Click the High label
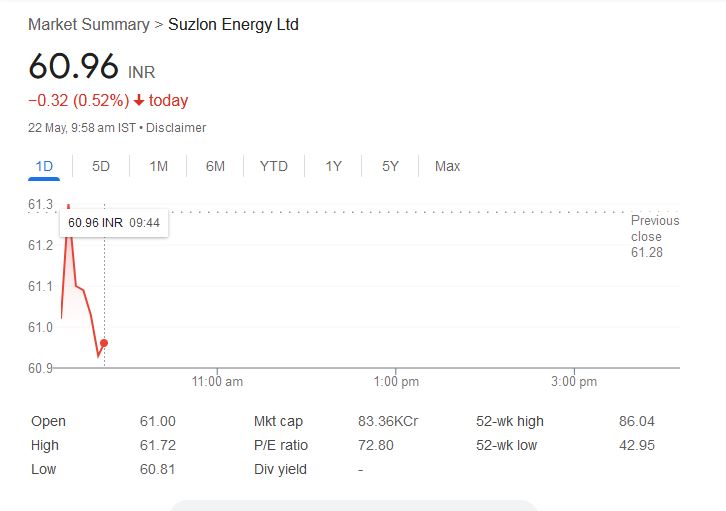 click(44, 446)
